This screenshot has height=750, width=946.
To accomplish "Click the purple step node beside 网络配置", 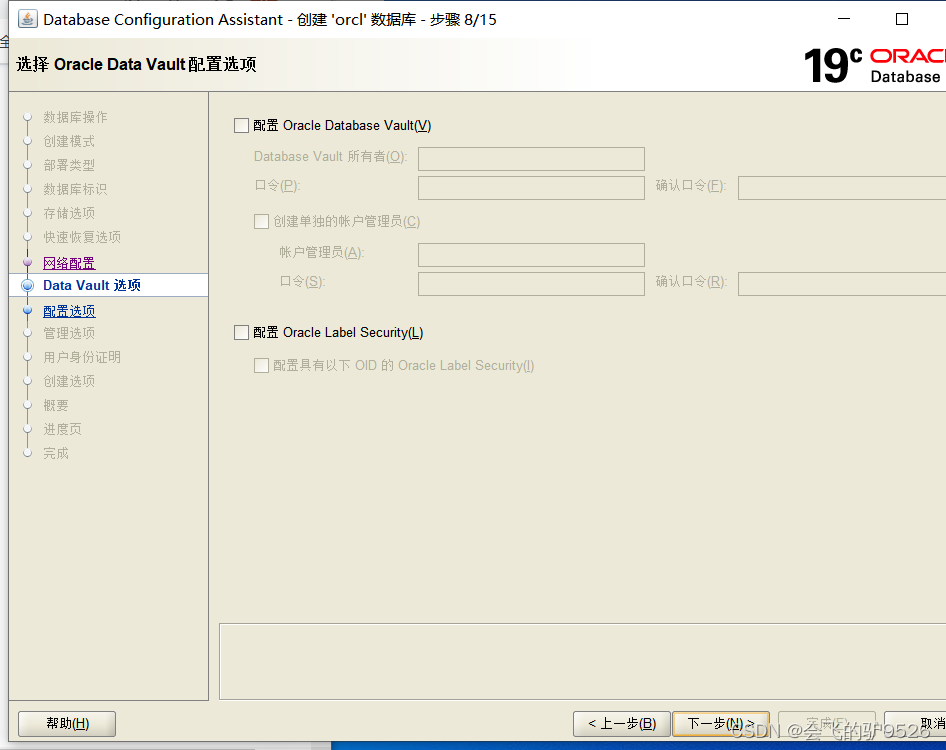I will pos(27,262).
